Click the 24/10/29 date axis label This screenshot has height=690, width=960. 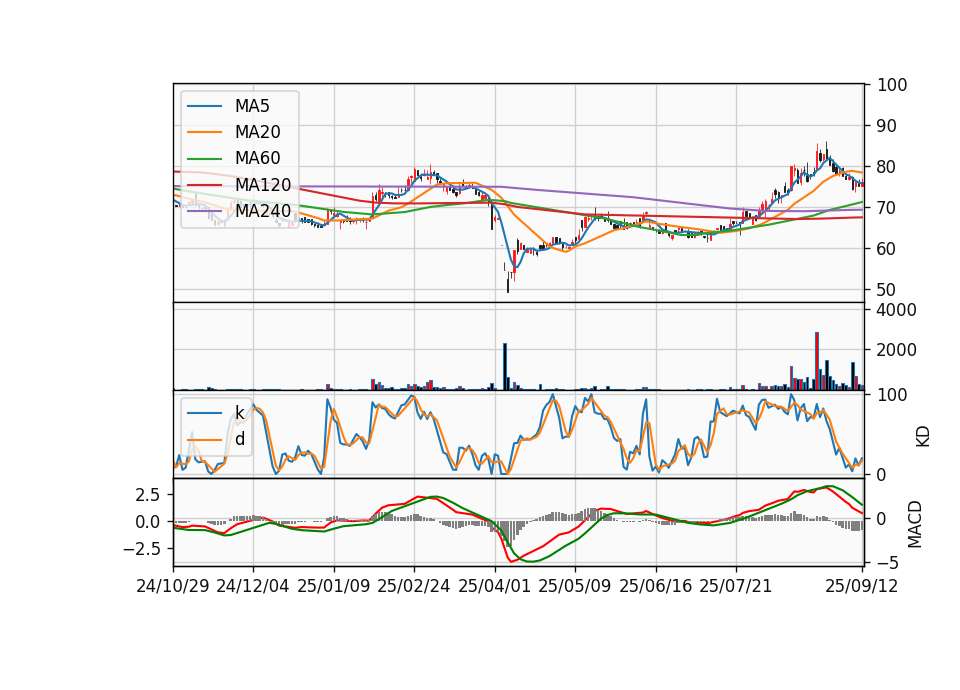point(173,586)
